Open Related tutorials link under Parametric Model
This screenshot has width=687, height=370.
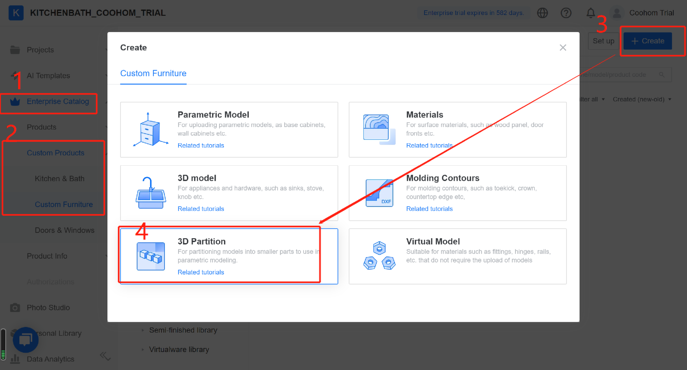pyautogui.click(x=201, y=146)
